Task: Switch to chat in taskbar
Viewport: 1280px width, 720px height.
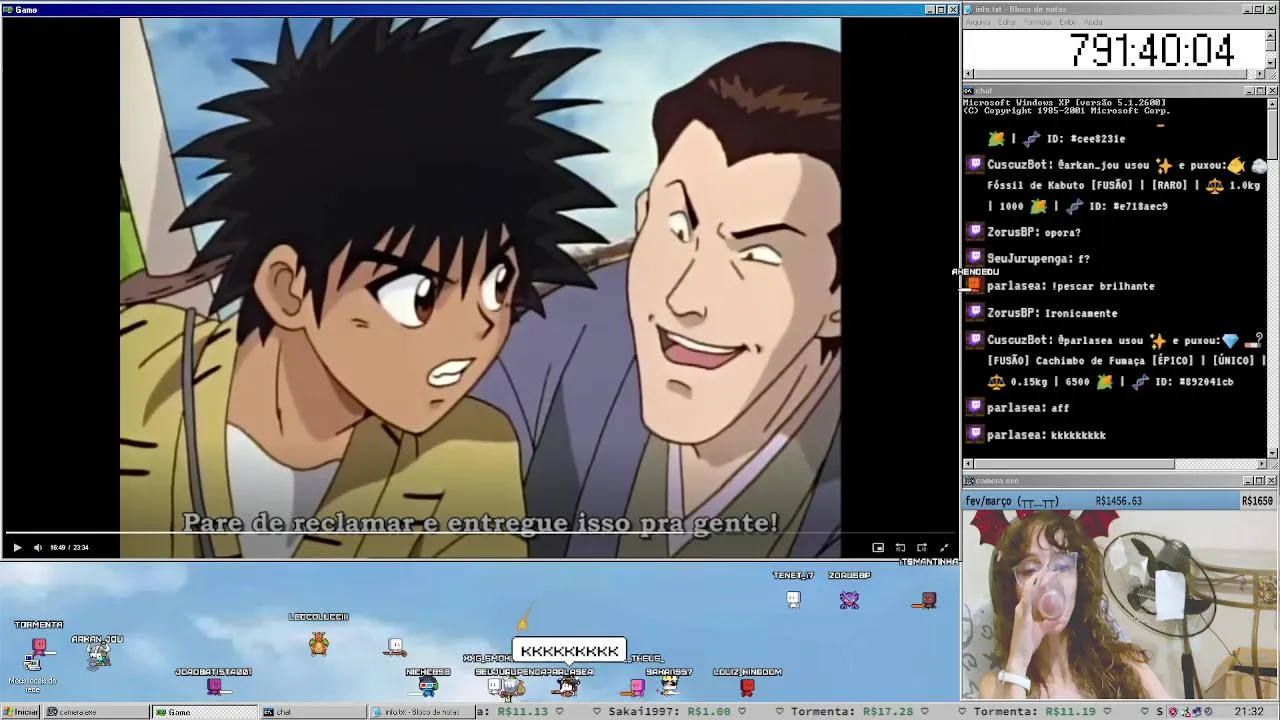Action: coord(313,712)
